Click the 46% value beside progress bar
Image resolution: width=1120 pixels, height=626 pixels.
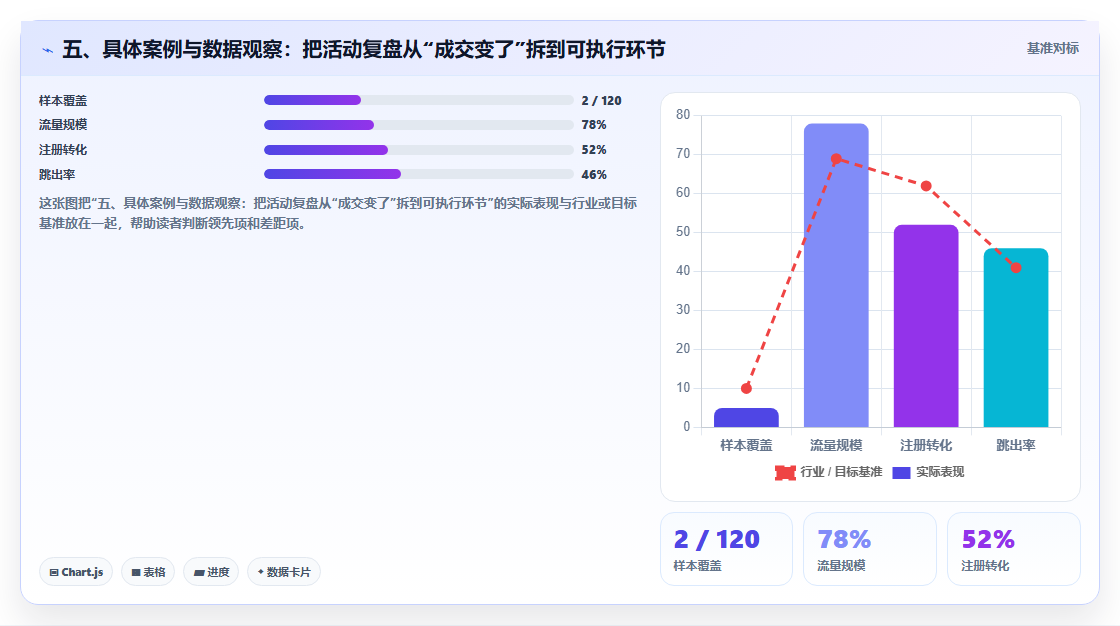[594, 174]
